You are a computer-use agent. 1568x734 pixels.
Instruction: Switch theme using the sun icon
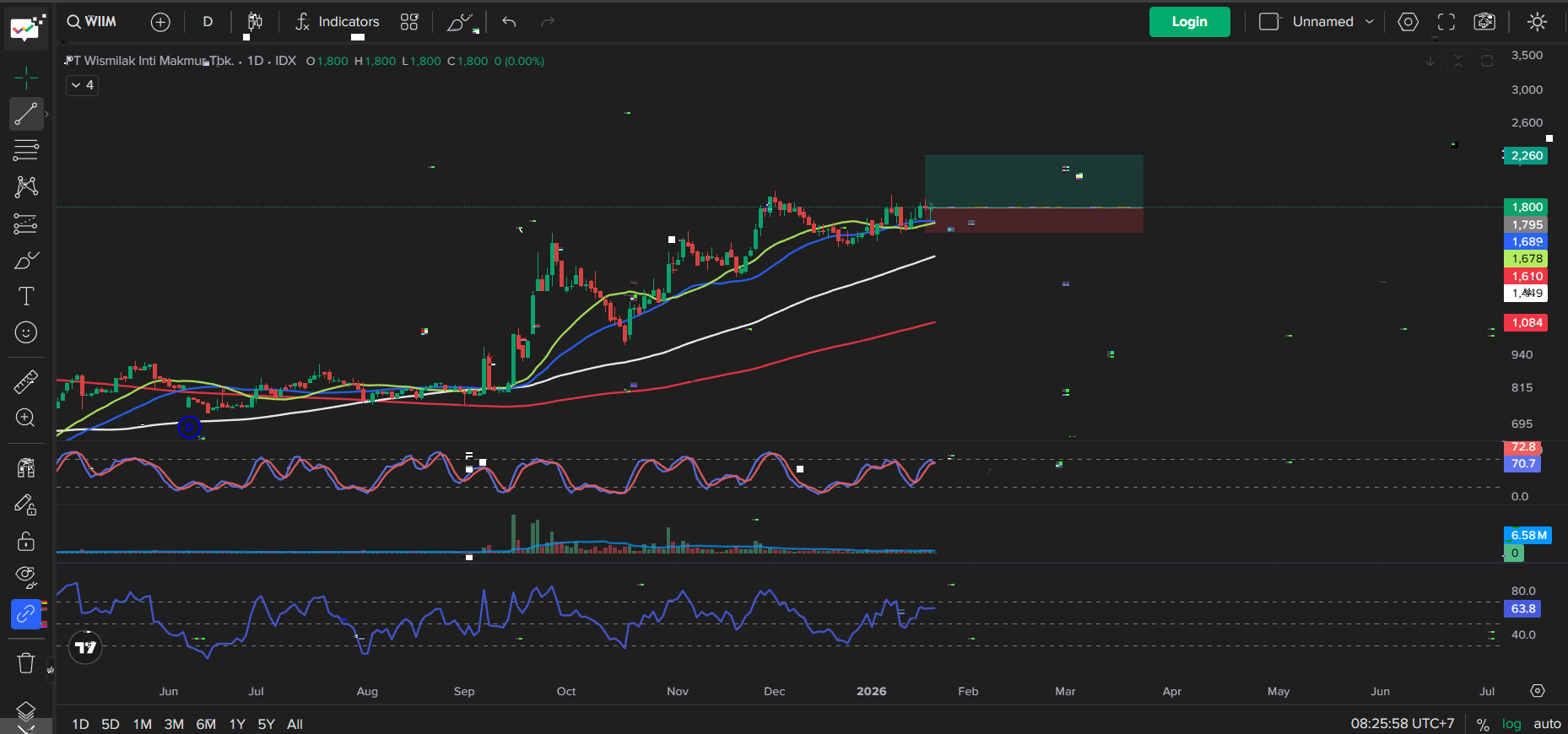coord(1537,22)
